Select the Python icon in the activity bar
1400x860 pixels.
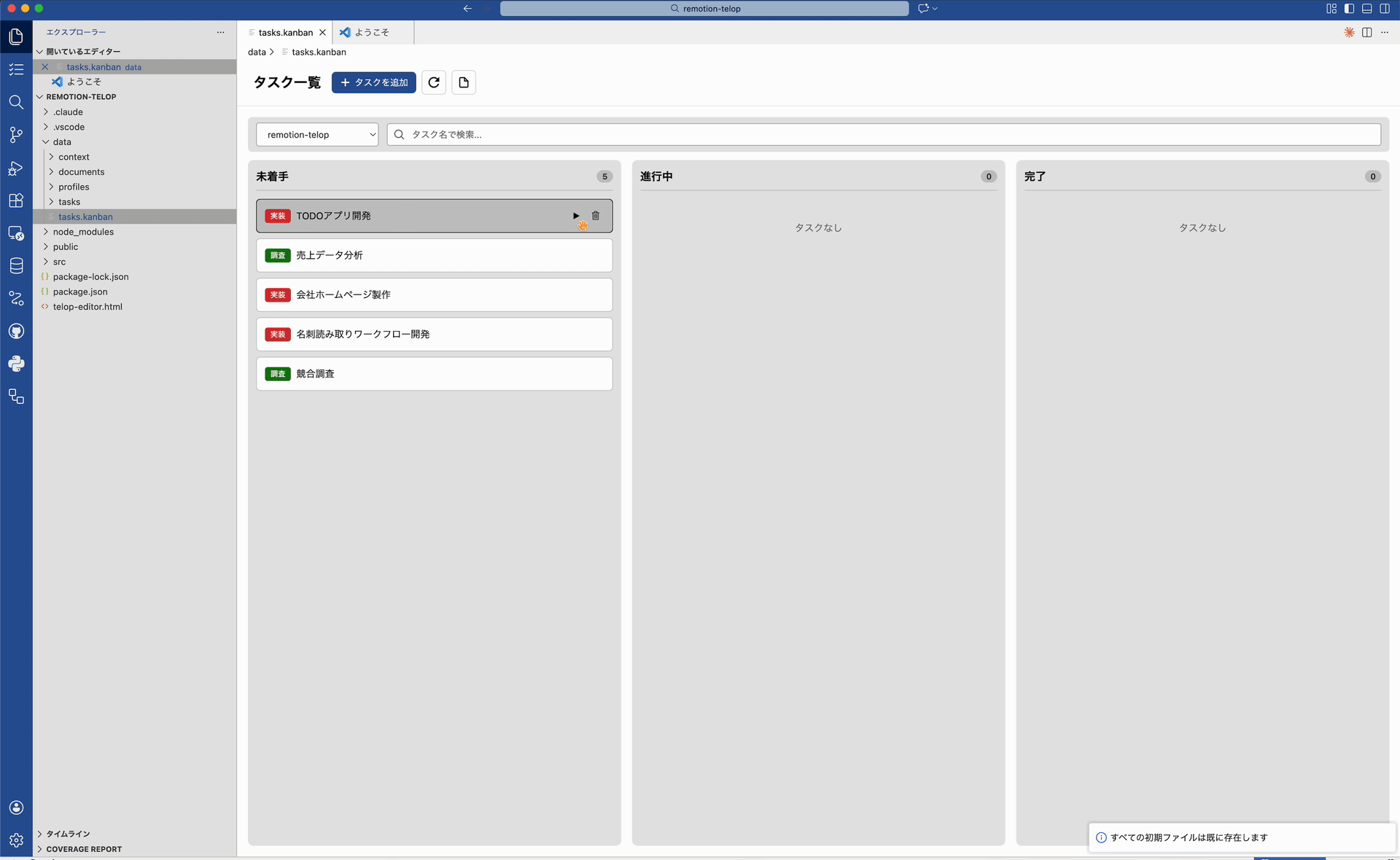16,364
